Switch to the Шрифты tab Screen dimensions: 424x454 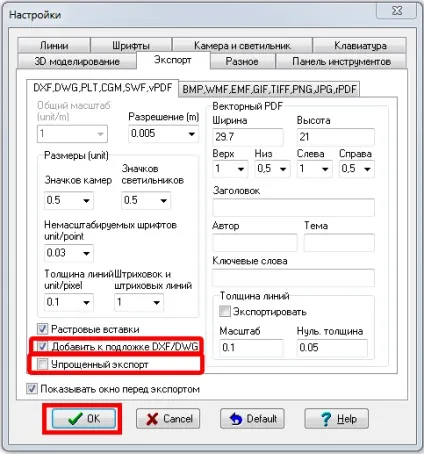(x=131, y=45)
